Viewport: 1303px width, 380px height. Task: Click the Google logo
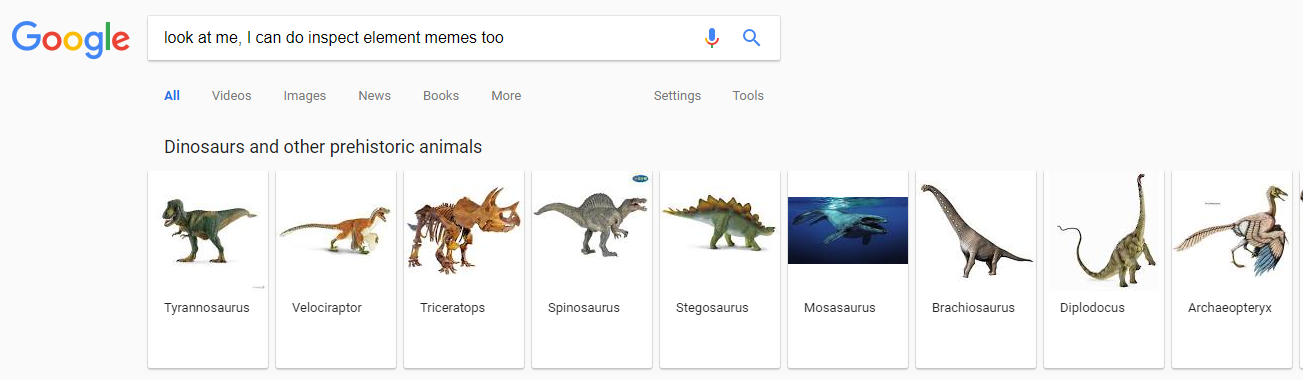click(x=70, y=39)
